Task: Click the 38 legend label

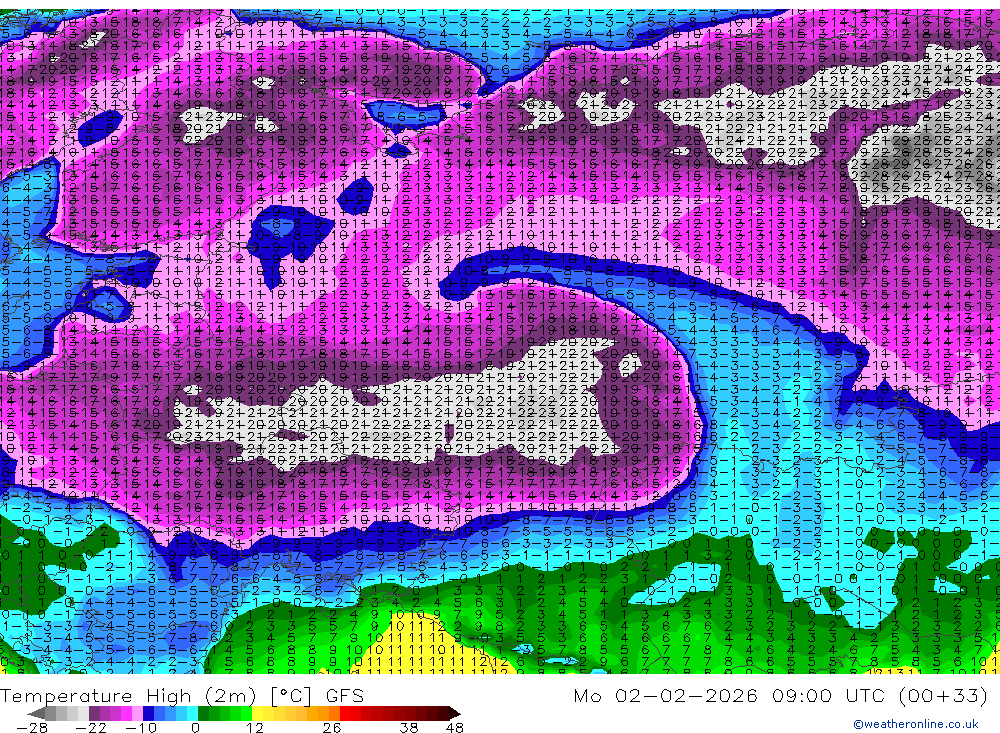Action: (x=409, y=728)
